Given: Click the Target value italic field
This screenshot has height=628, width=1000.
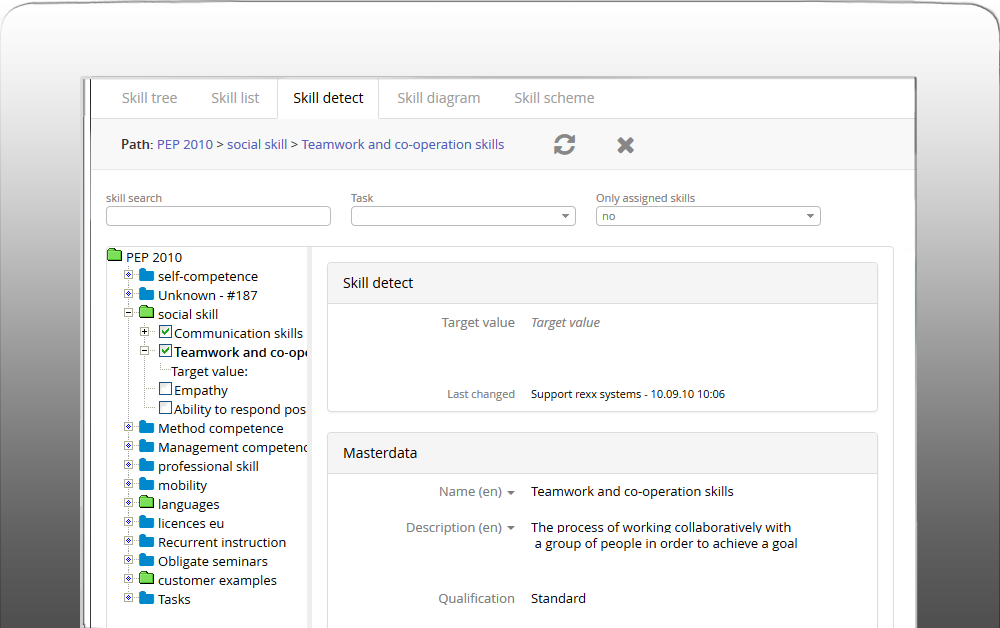Looking at the screenshot, I should [565, 323].
